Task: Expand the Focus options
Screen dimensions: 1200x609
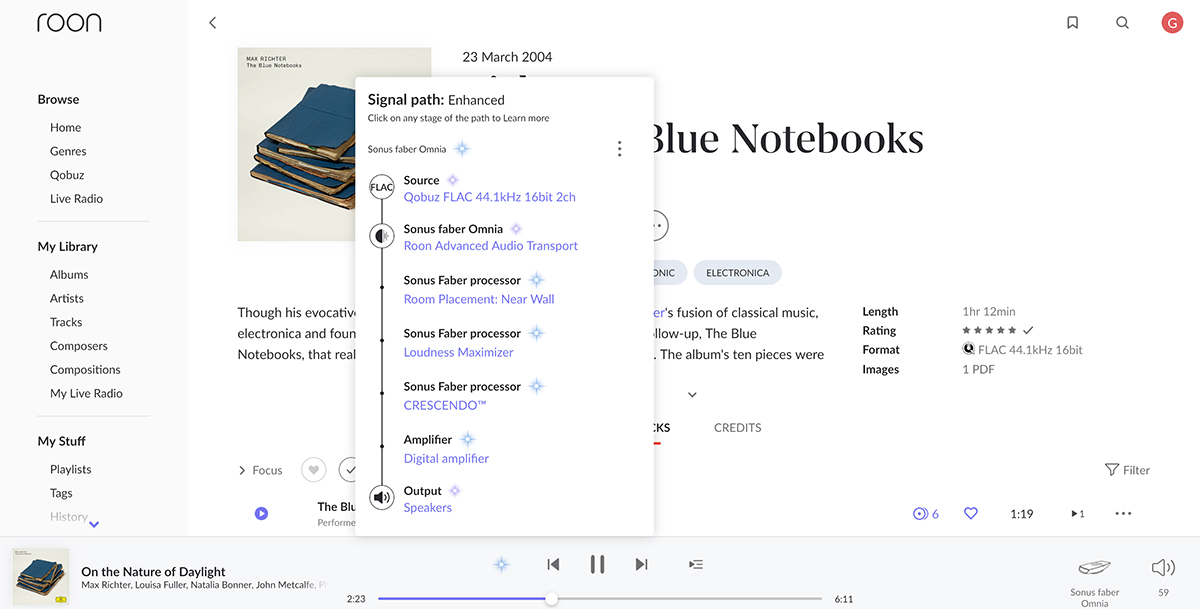Action: [x=260, y=470]
